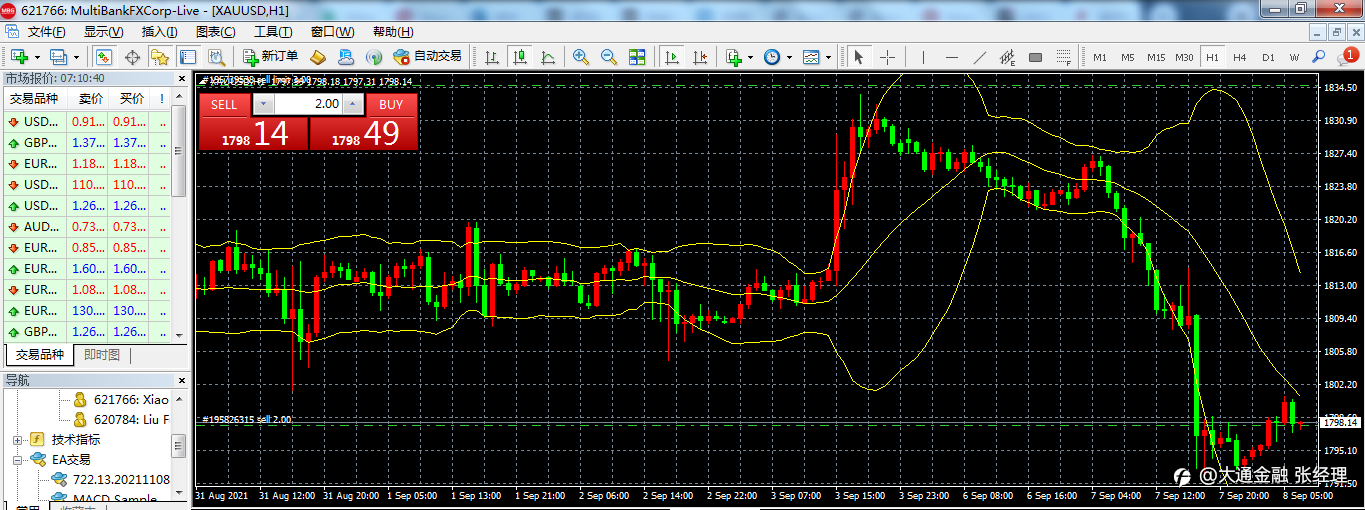Open the chat notifications icon with badge
Screen dimensions: 1365x510
(x=1346, y=57)
